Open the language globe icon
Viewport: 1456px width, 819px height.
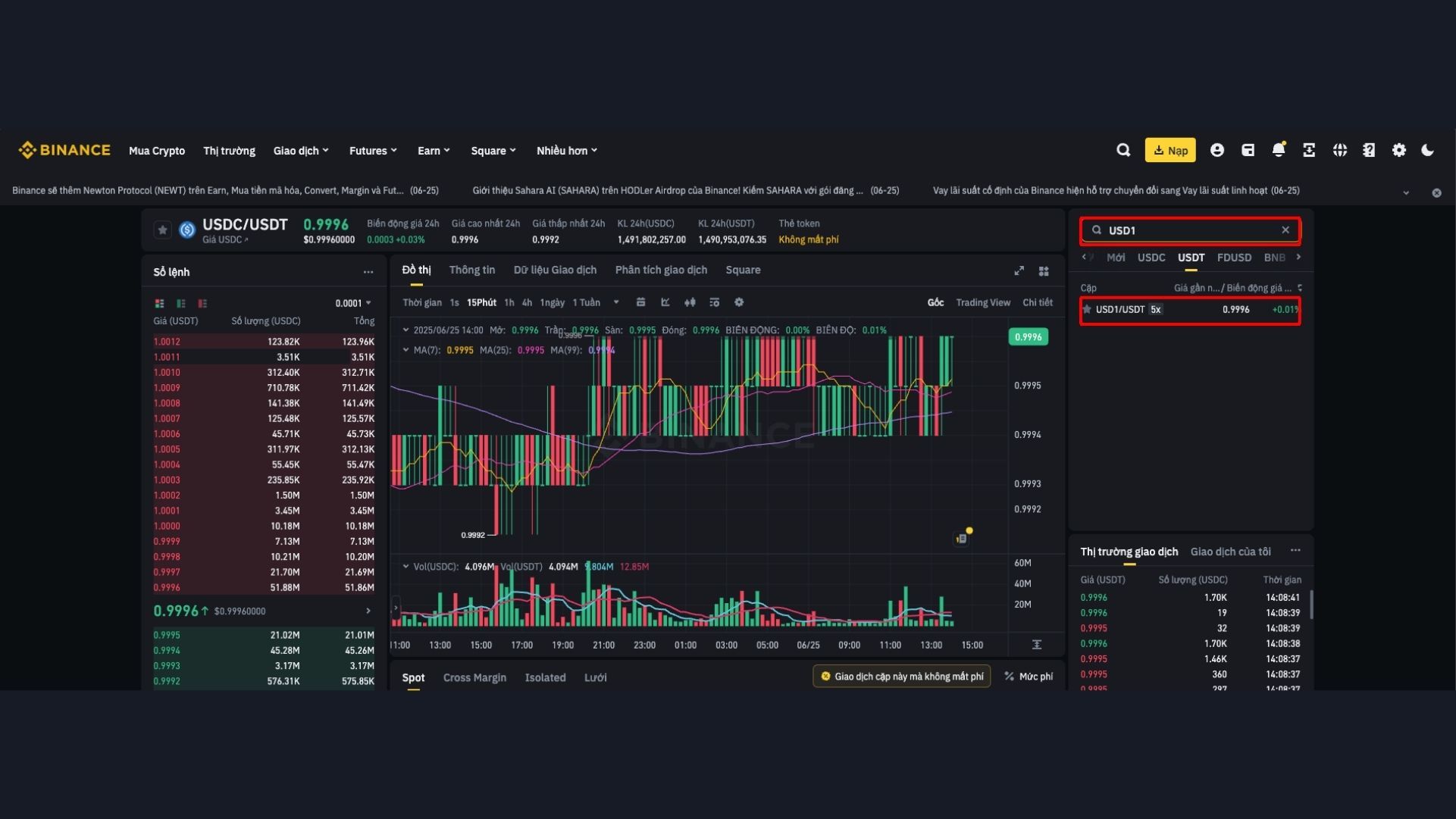pyautogui.click(x=1340, y=150)
